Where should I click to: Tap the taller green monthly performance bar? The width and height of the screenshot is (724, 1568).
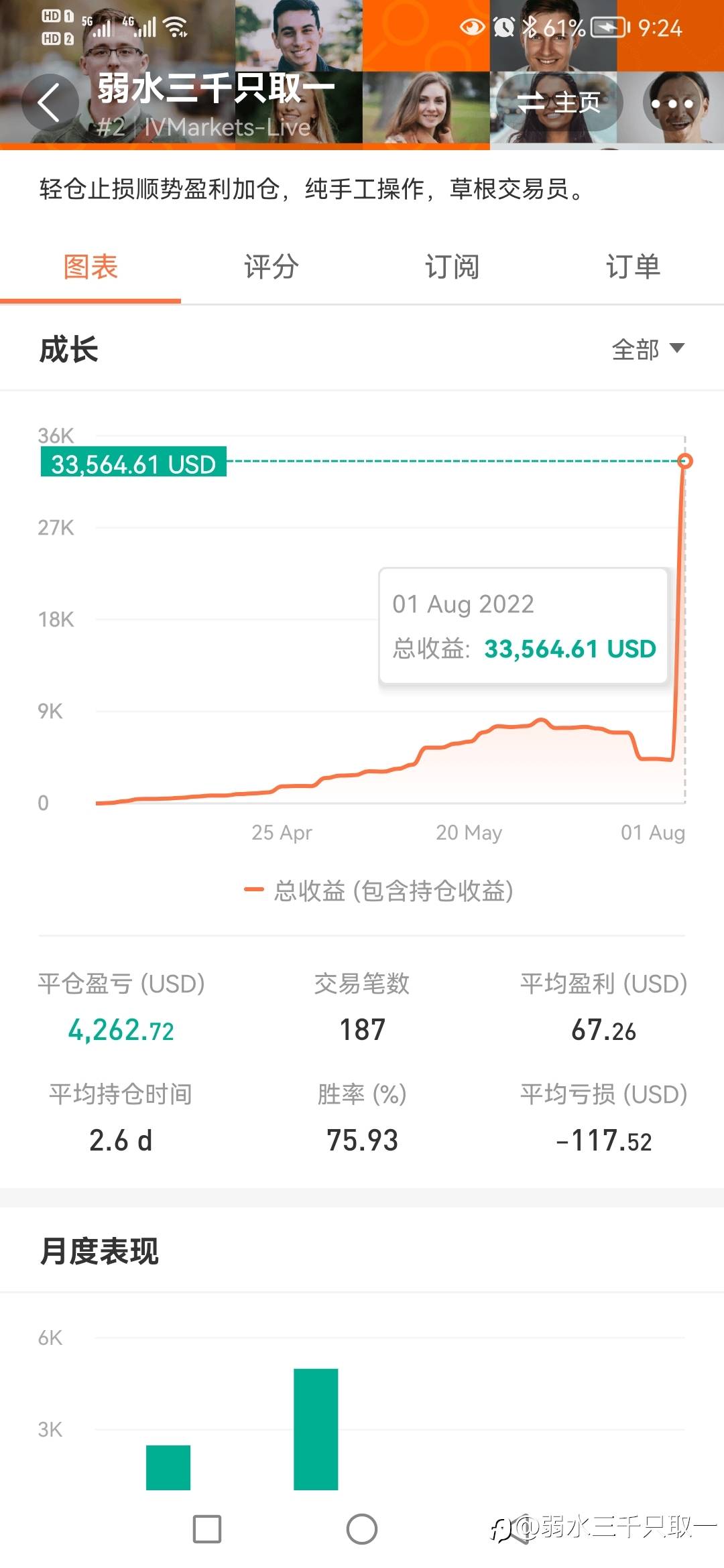click(316, 1429)
